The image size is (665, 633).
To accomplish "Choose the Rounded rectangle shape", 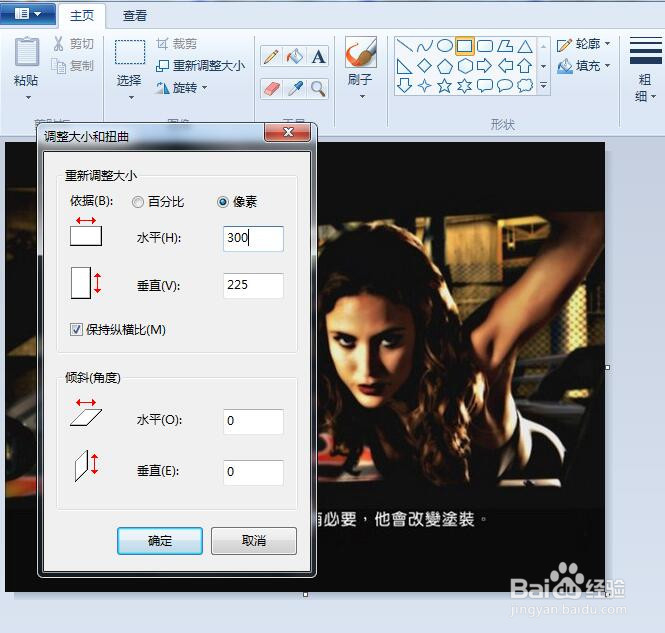I will [485, 45].
